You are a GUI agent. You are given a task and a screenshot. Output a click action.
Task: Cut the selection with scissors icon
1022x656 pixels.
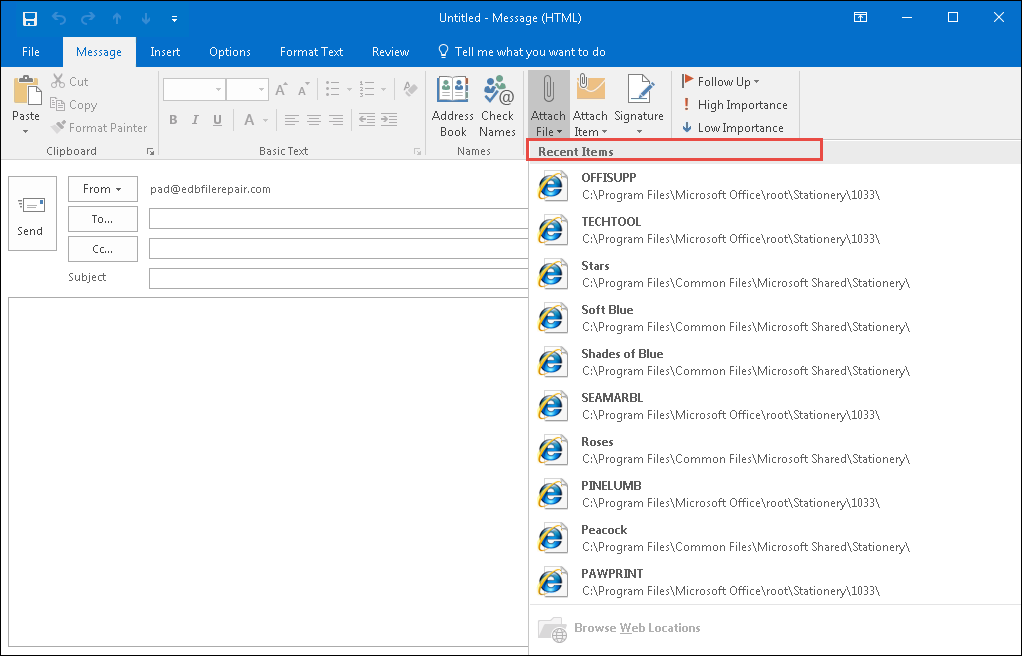(x=70, y=82)
